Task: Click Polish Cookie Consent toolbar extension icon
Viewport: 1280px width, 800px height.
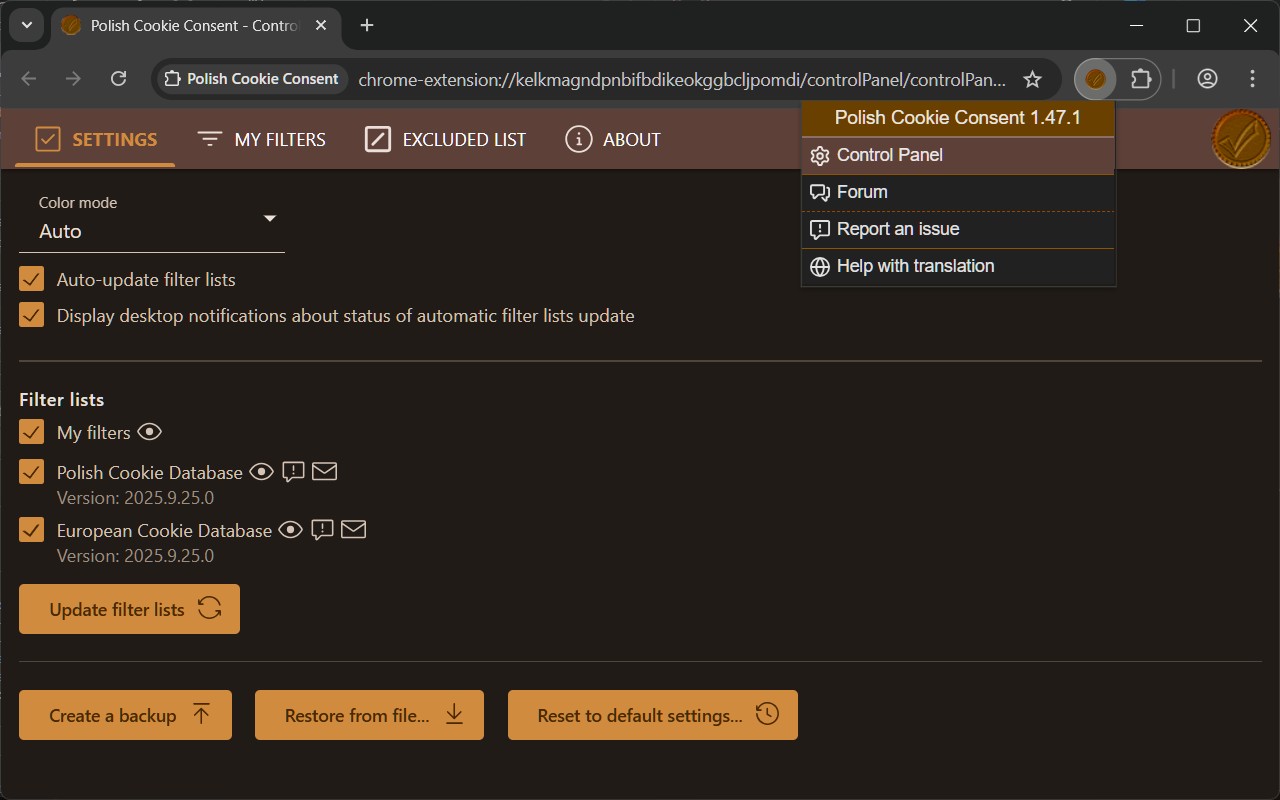Action: coord(1095,79)
